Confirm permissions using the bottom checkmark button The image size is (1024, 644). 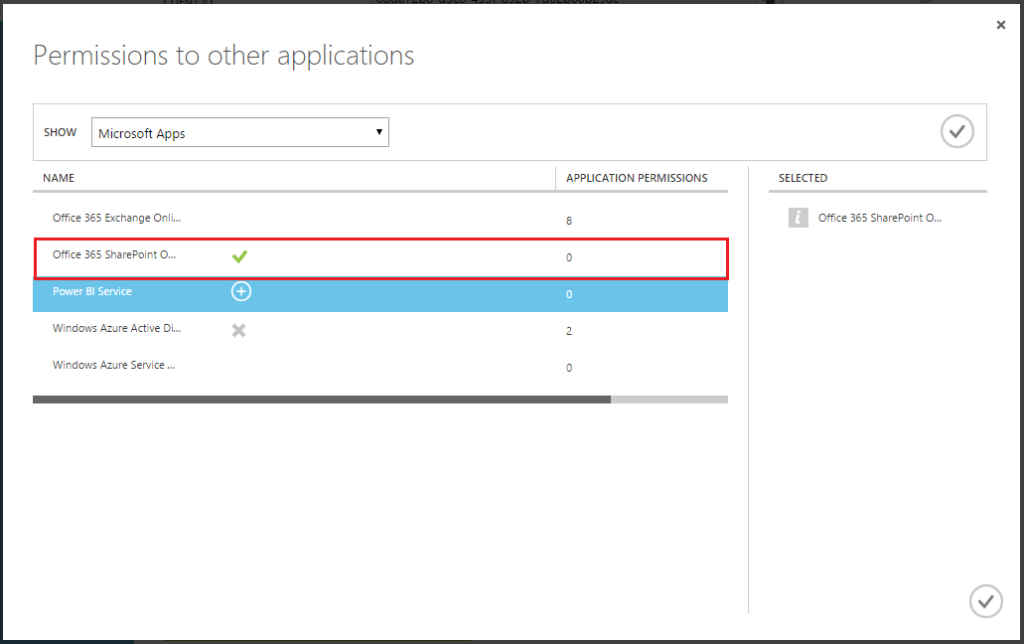point(986,600)
